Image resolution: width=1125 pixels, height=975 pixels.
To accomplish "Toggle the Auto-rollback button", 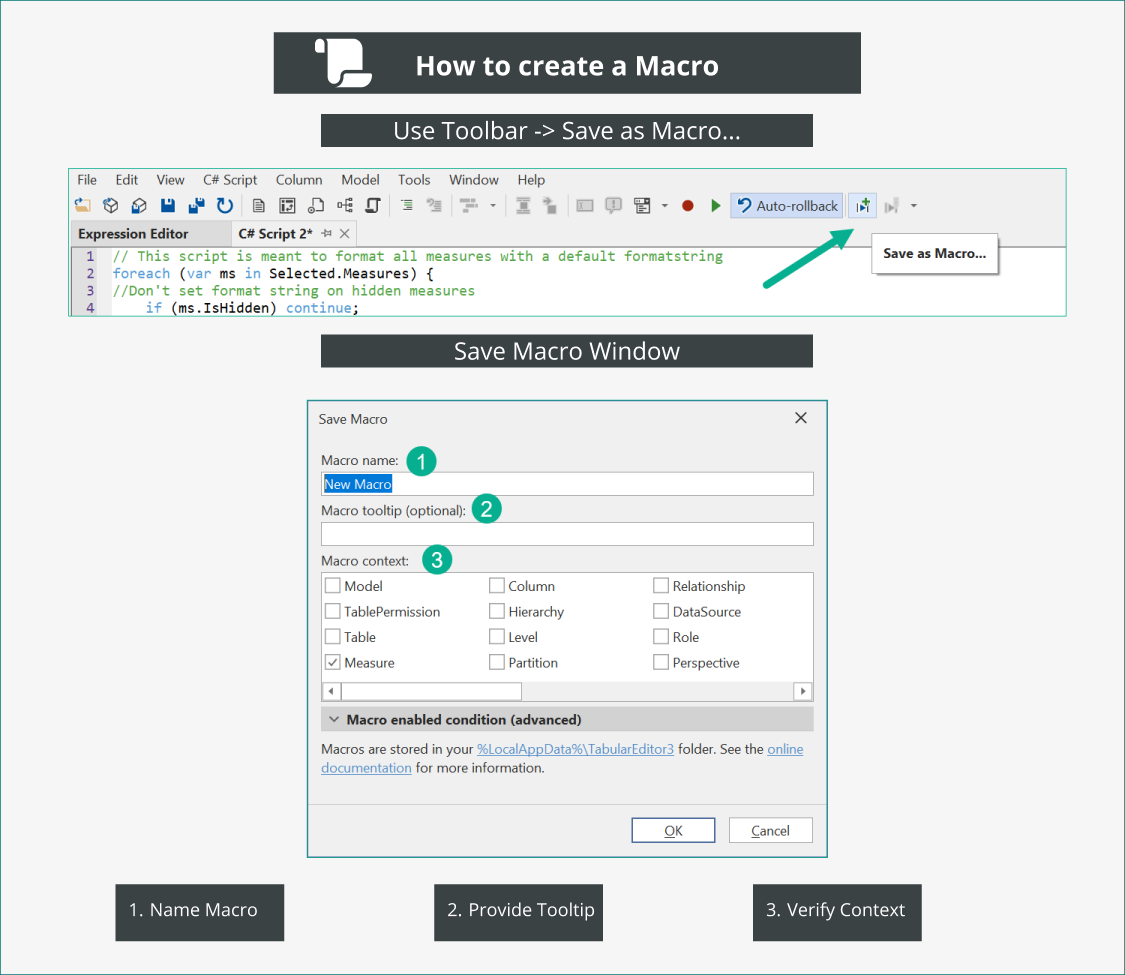I will pyautogui.click(x=787, y=205).
